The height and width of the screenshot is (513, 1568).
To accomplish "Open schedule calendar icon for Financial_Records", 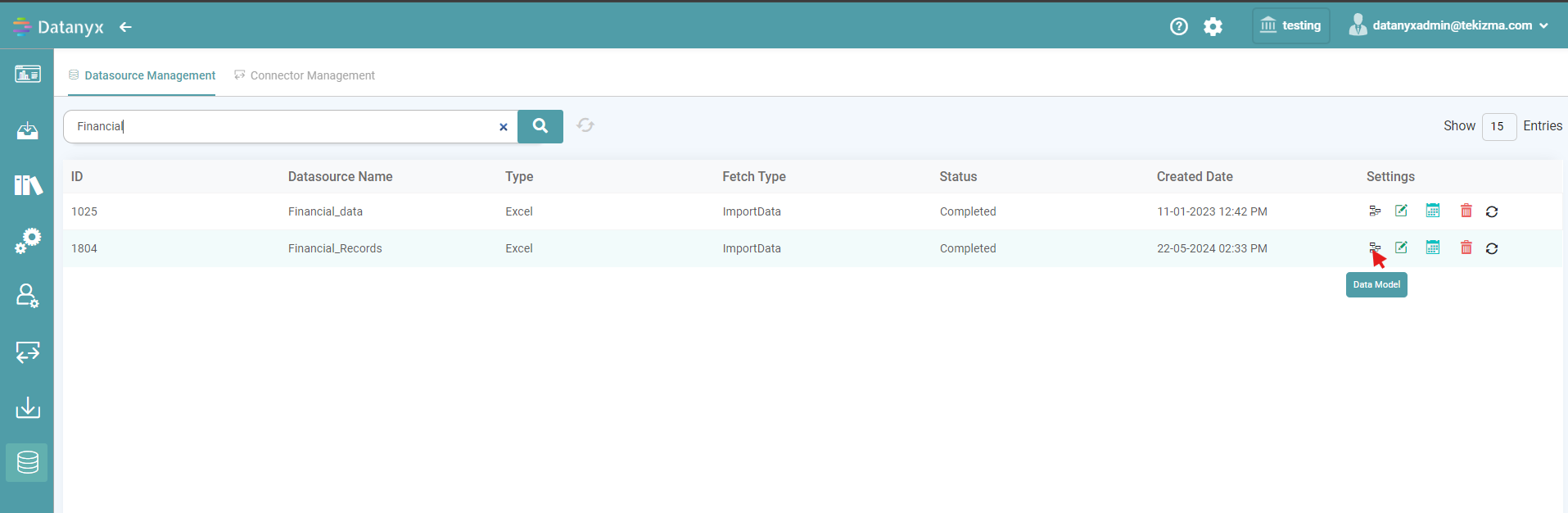I will pos(1432,247).
